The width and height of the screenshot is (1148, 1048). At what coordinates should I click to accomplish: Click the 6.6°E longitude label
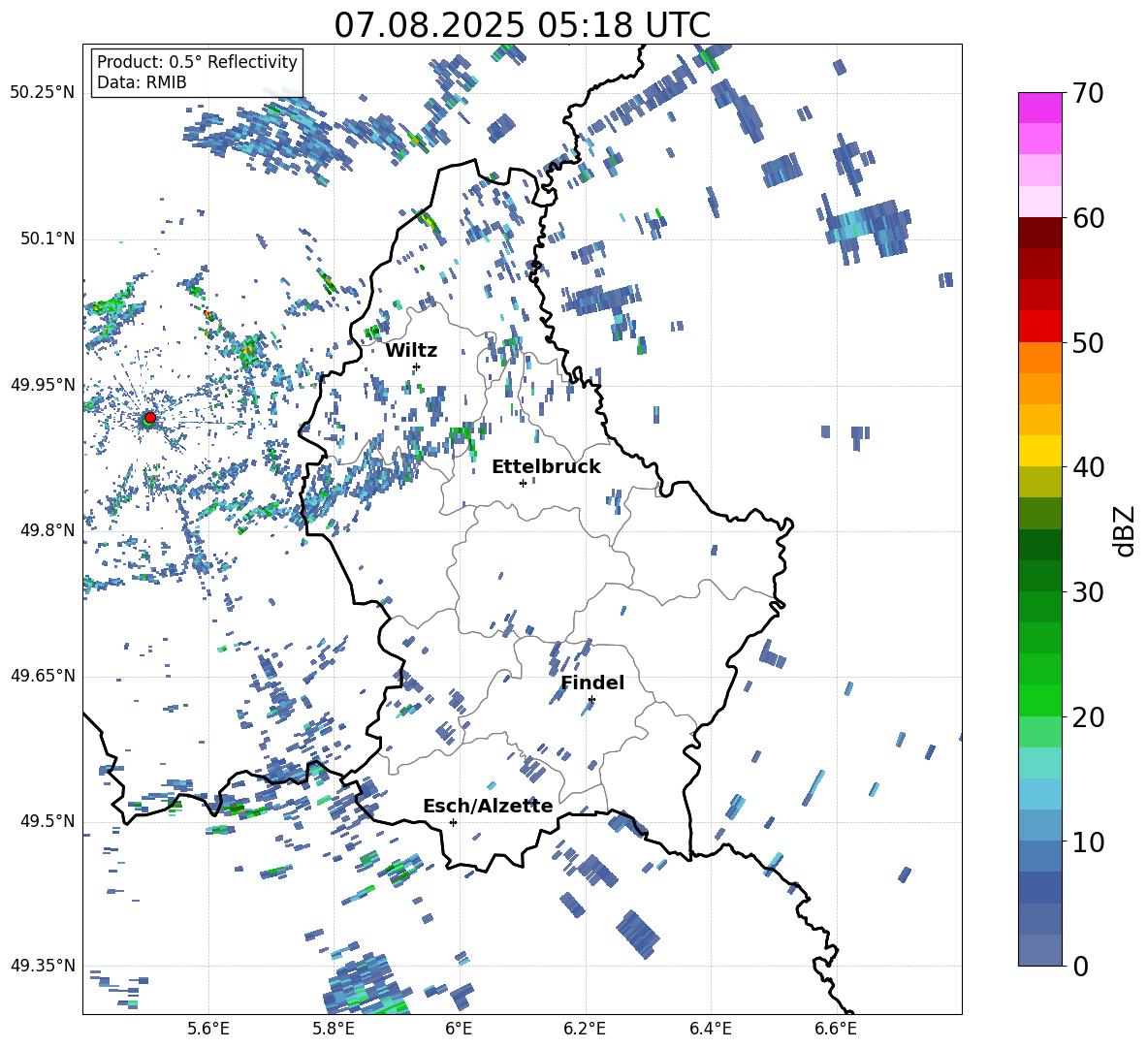click(x=836, y=1029)
